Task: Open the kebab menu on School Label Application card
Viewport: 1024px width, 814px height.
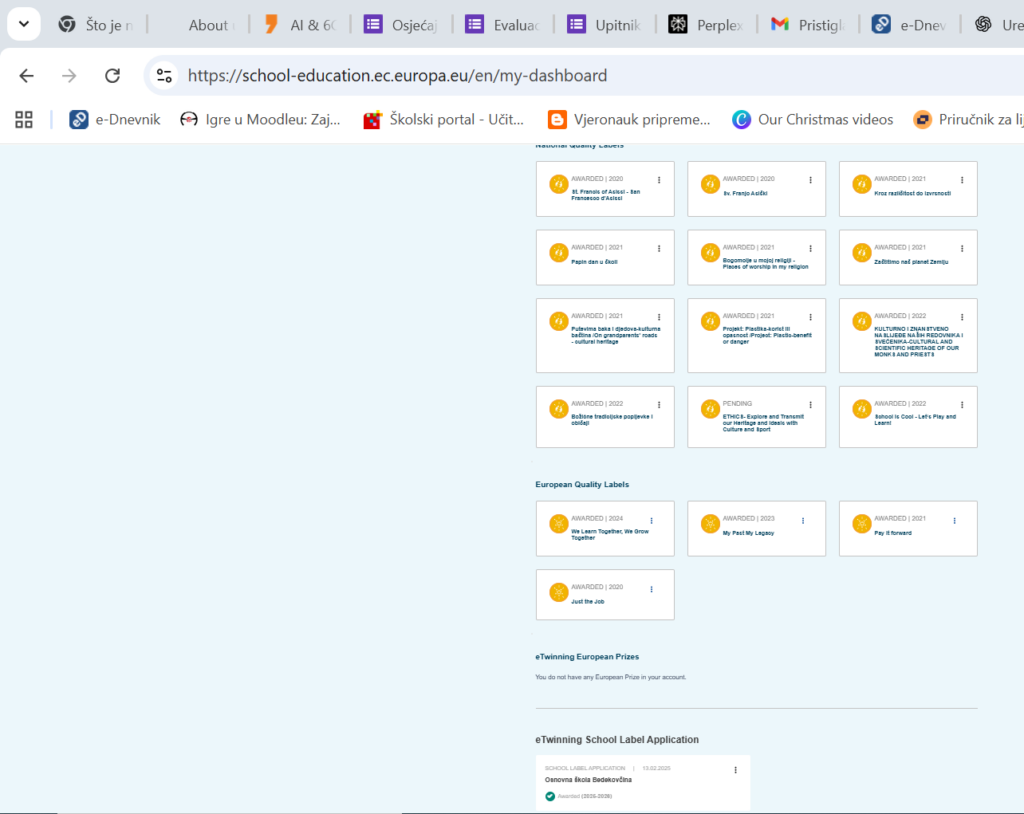Action: (x=735, y=770)
